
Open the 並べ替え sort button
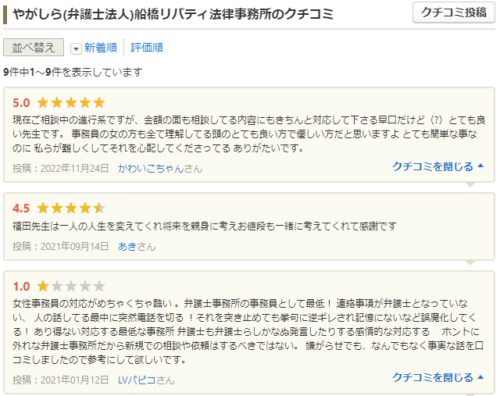pos(33,47)
